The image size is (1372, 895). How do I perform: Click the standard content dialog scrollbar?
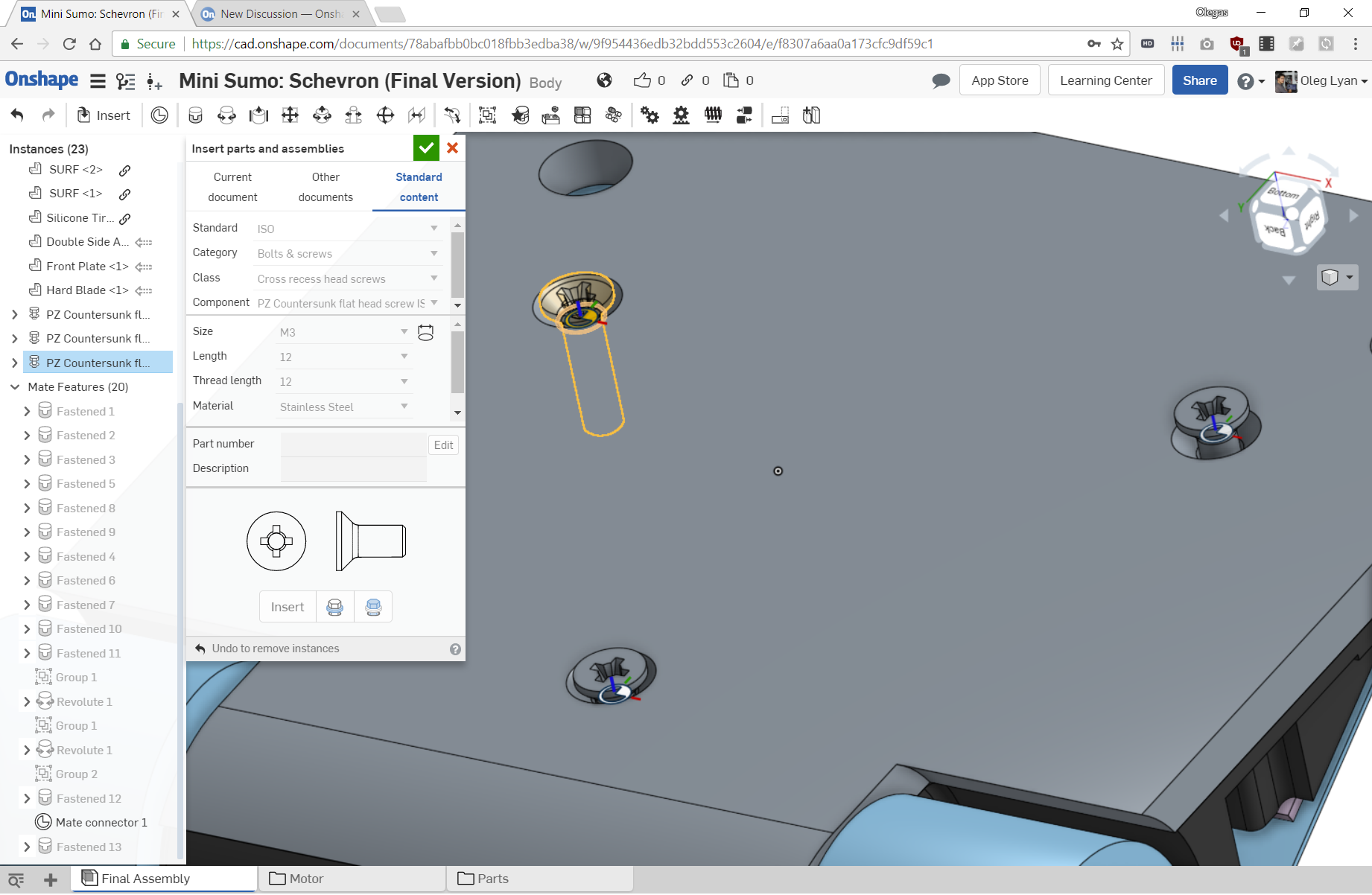[x=457, y=265]
